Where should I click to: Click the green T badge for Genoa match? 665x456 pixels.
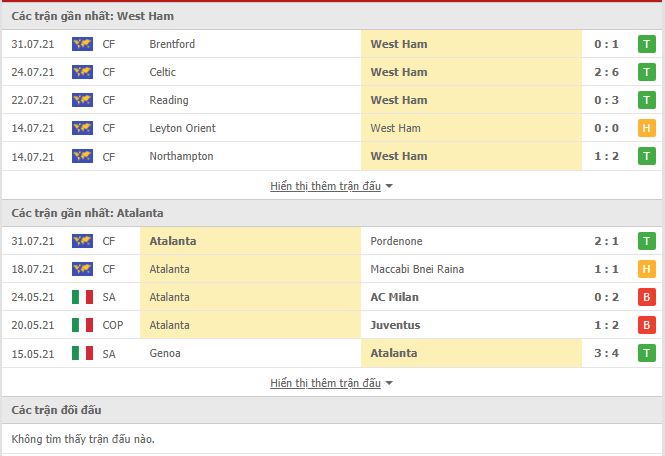pos(646,353)
